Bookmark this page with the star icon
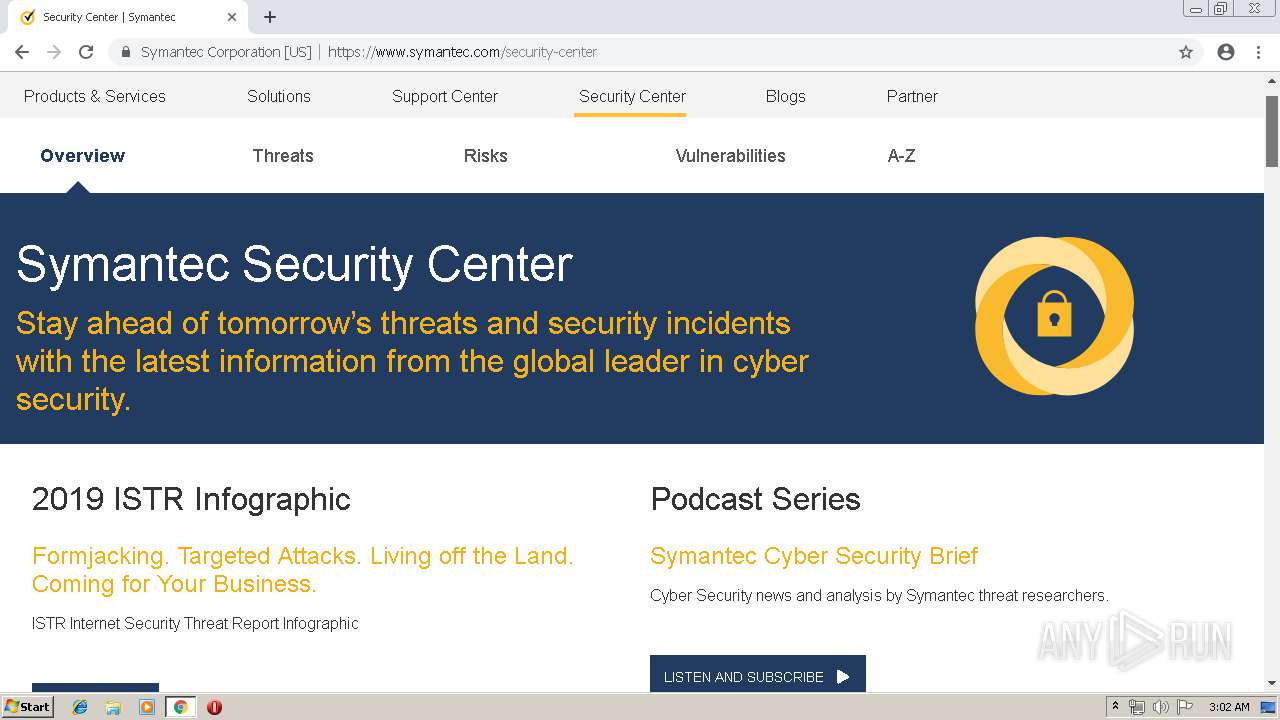The image size is (1280, 720). 1186,52
